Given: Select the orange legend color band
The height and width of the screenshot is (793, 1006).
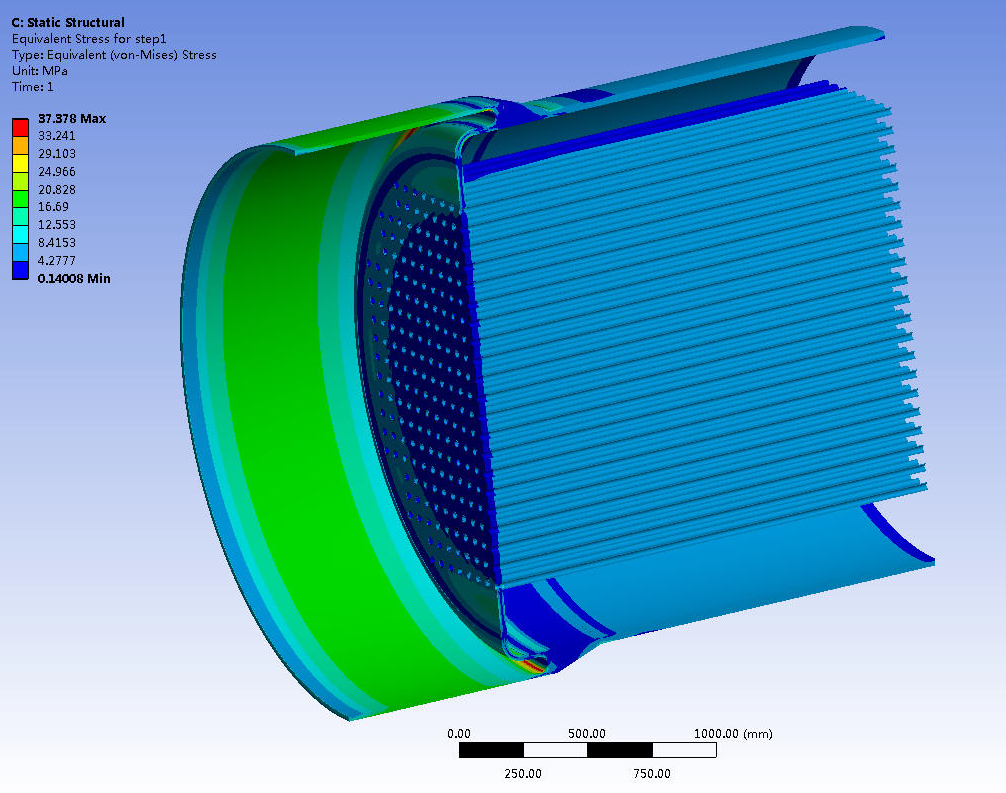Looking at the screenshot, I should click(20, 145).
